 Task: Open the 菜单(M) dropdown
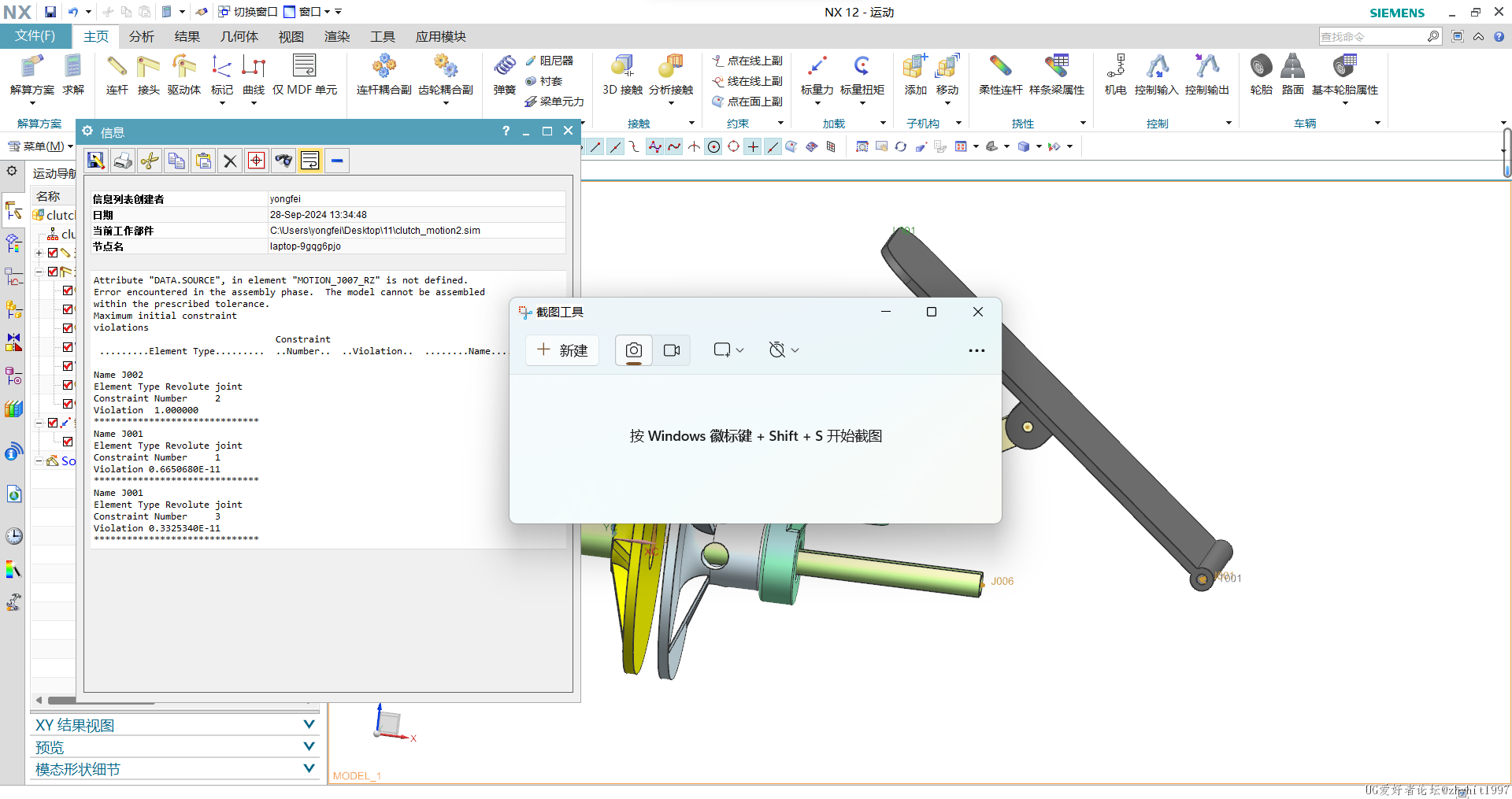pos(40,146)
